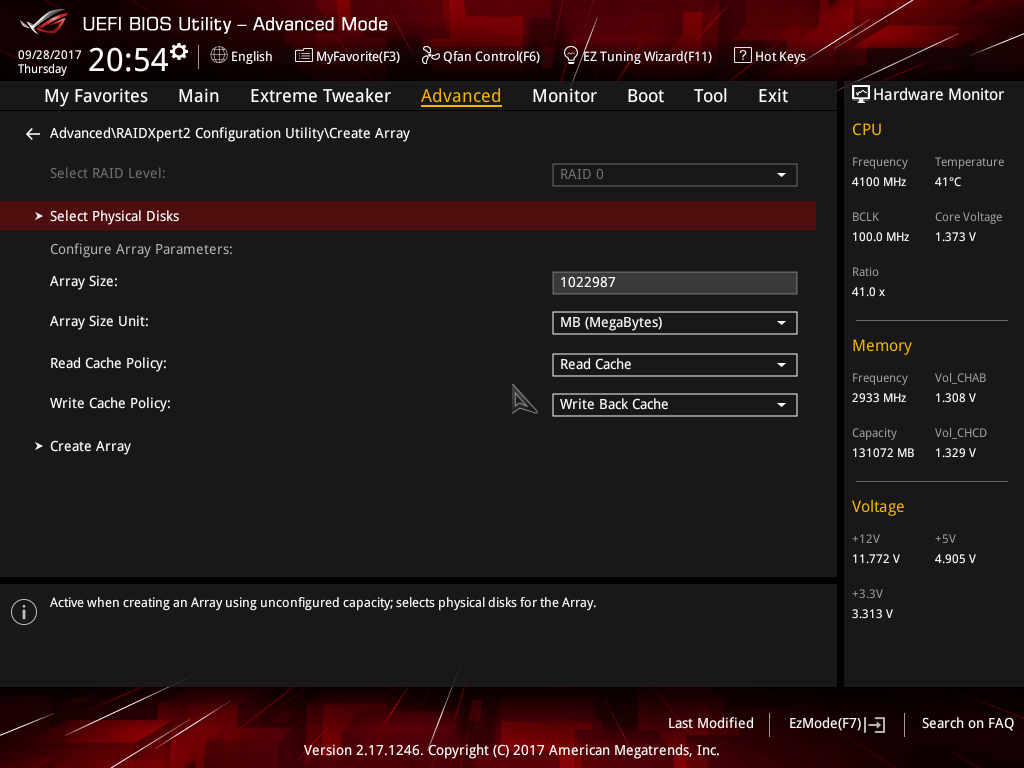
Task: Click the Write Cache Policy label
Action: click(x=110, y=403)
